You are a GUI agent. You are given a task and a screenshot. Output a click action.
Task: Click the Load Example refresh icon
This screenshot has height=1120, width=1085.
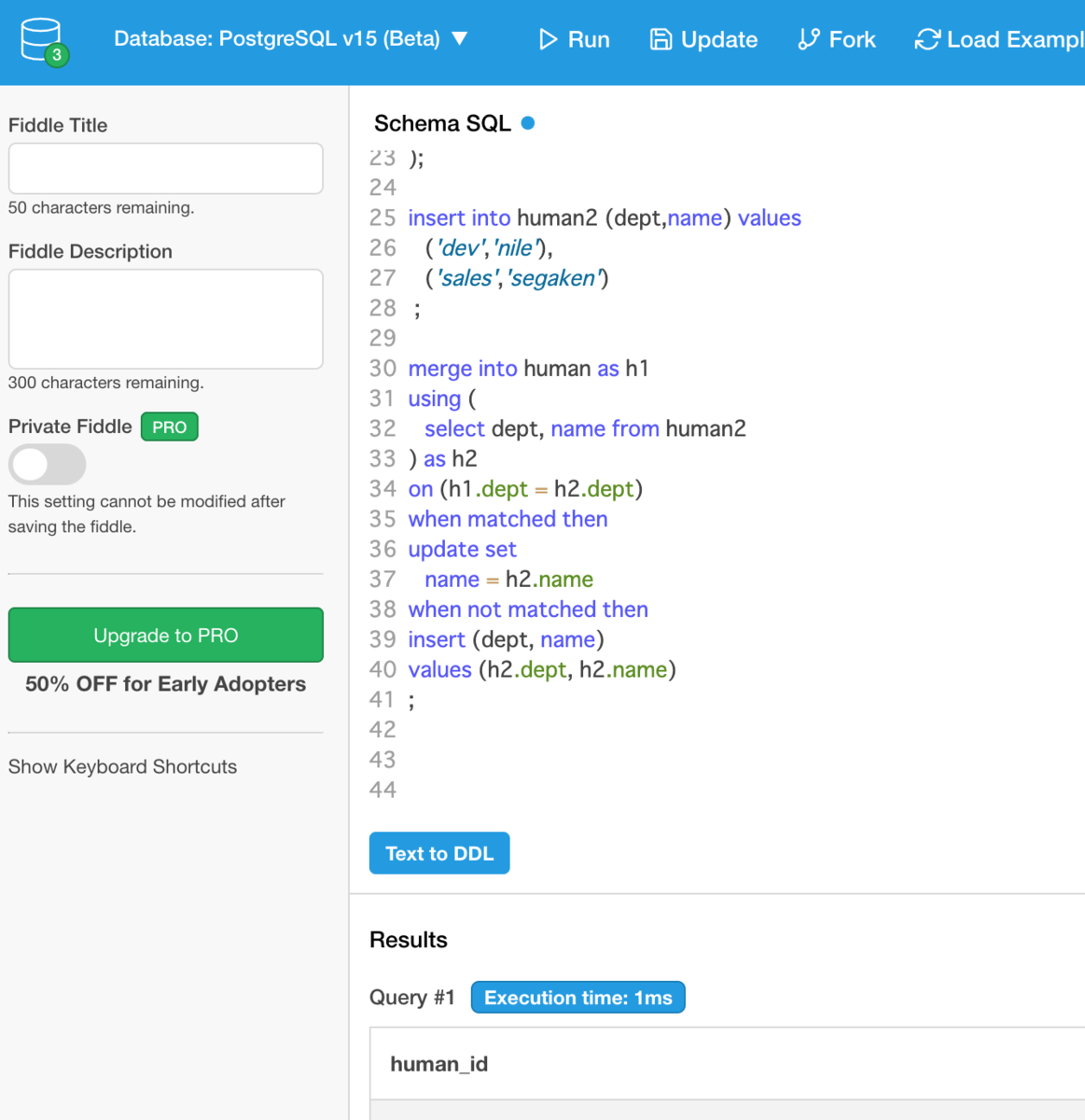tap(926, 39)
